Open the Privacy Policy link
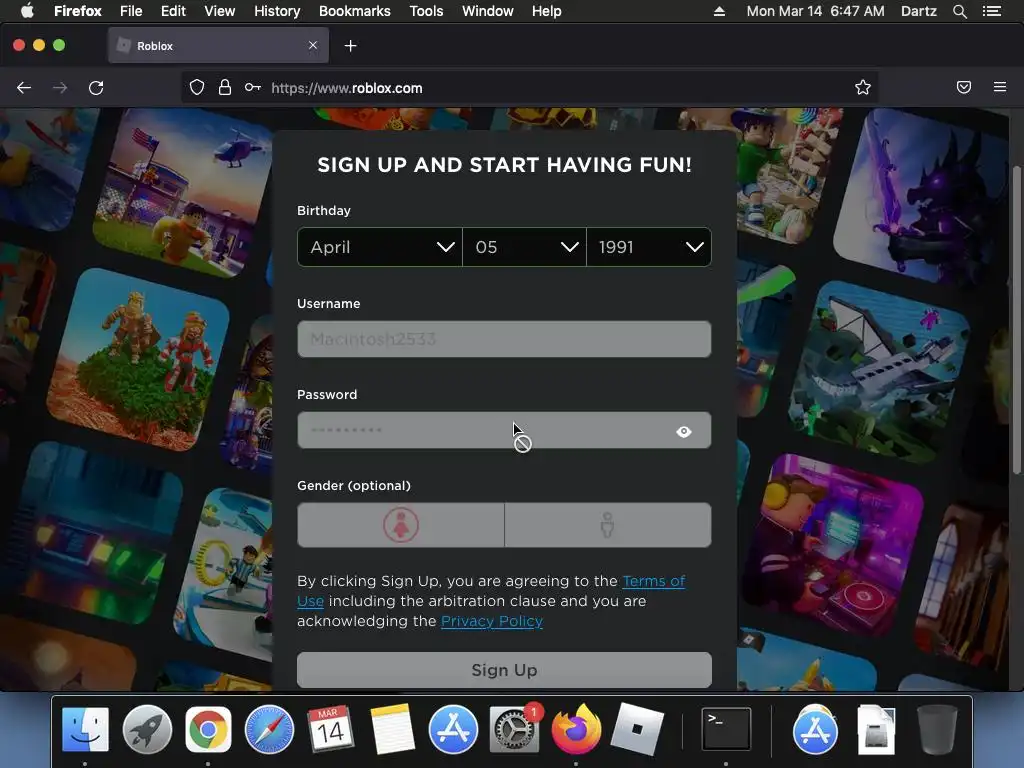This screenshot has height=768, width=1024. coord(492,621)
